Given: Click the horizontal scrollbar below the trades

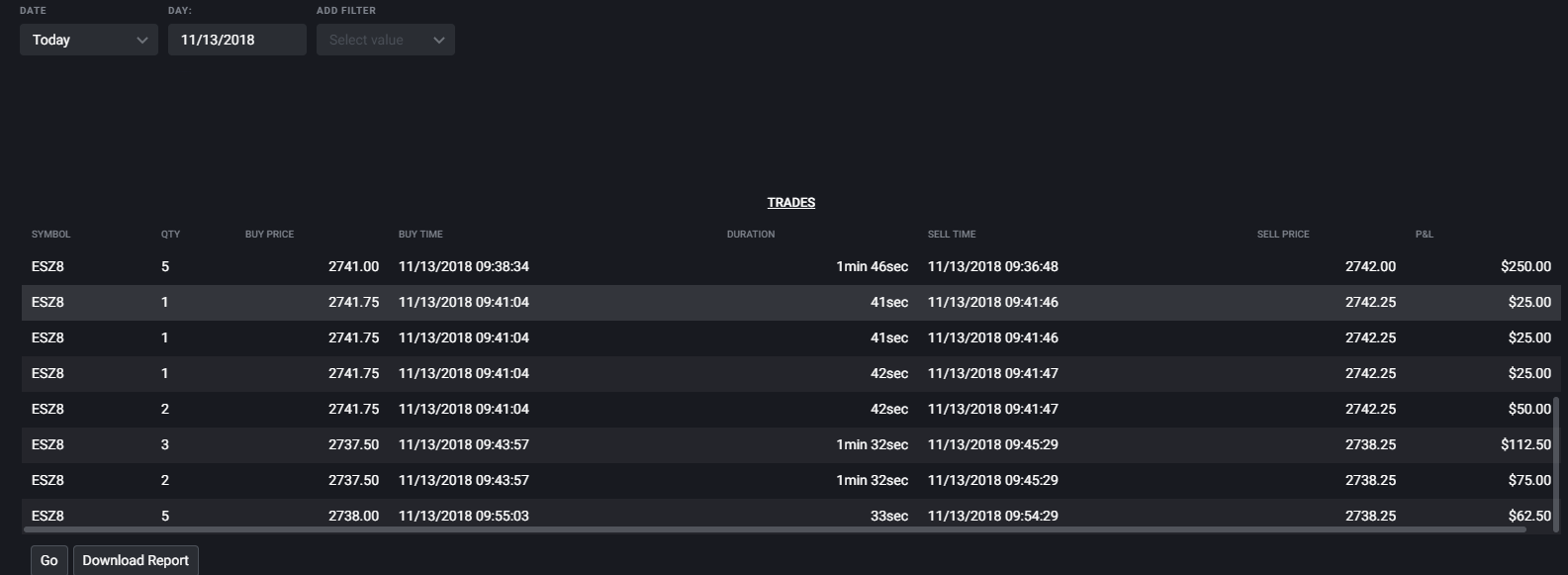Looking at the screenshot, I should click(775, 529).
